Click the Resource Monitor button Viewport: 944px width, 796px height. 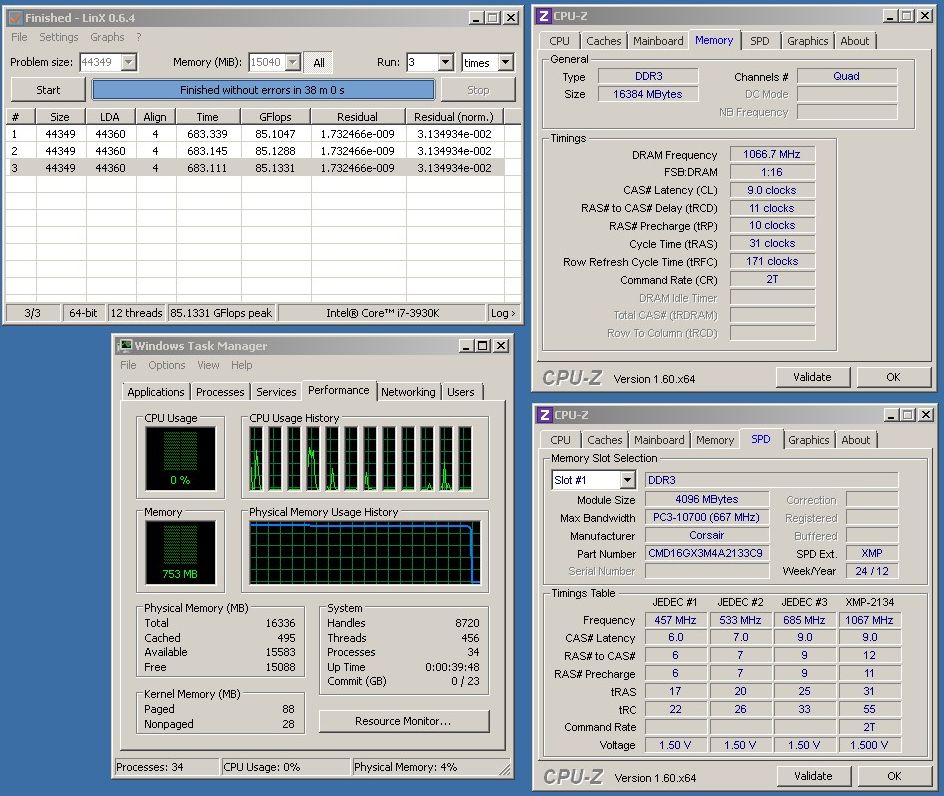pyautogui.click(x=403, y=721)
